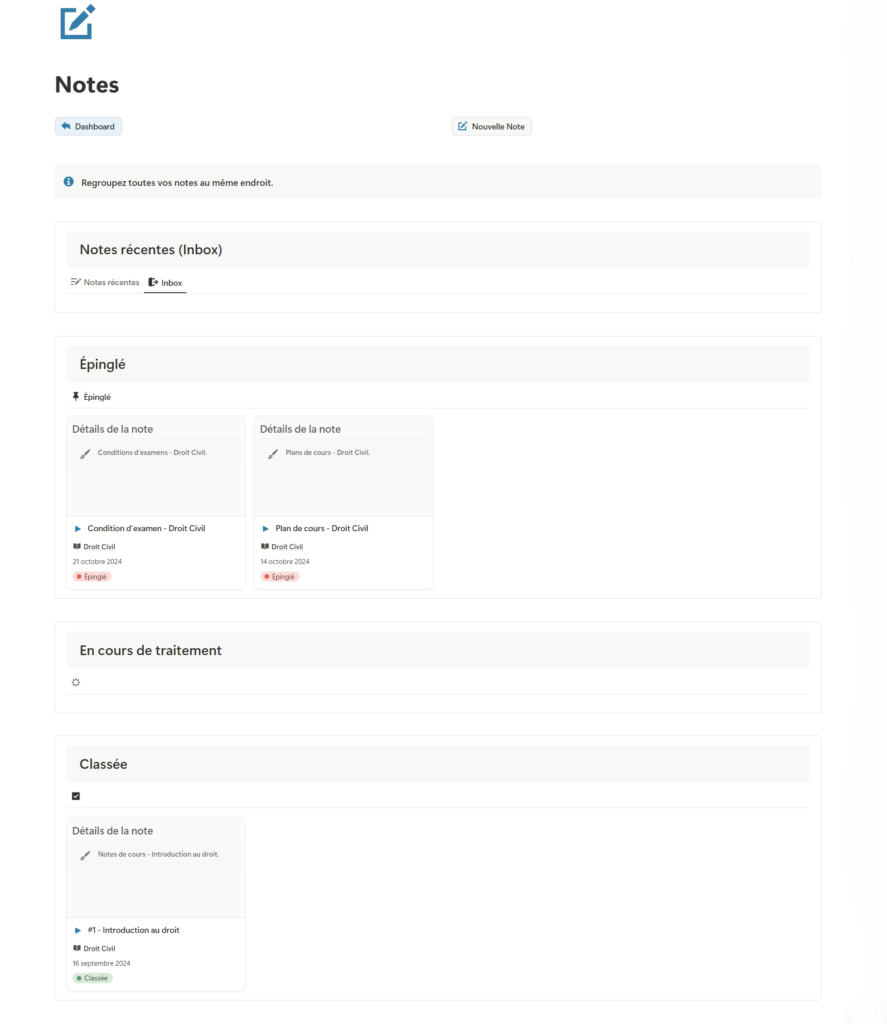This screenshot has width=887, height=1024.
Task: Expand Plan de cours - Droit Civil toggle
Action: [266, 529]
